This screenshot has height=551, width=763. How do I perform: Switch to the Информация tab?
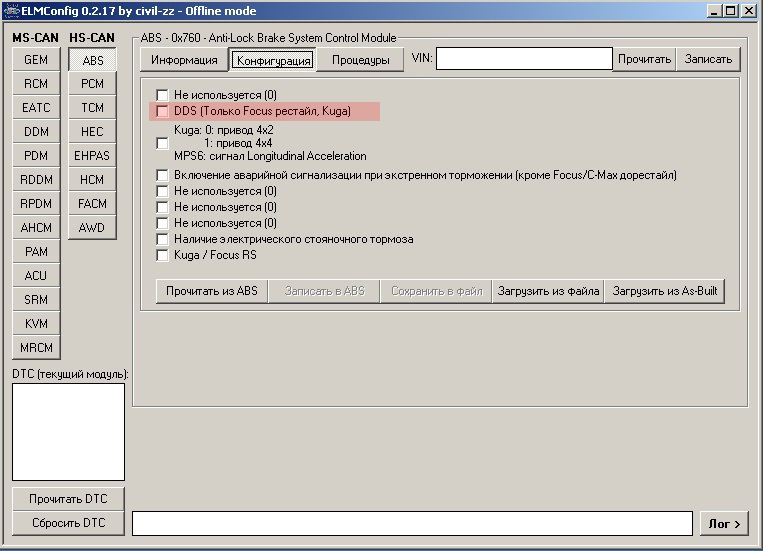(184, 60)
